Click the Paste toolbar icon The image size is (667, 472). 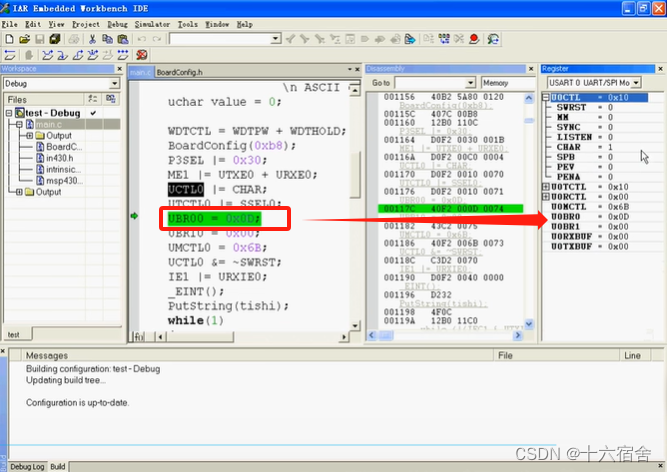(123, 39)
